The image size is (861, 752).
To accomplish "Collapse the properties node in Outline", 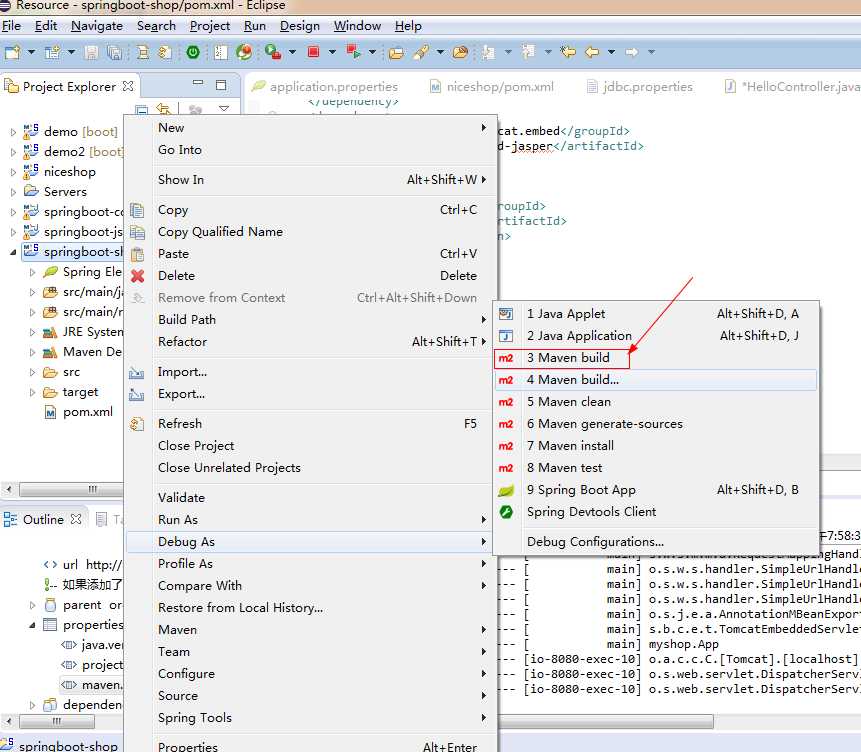I will click(32, 625).
